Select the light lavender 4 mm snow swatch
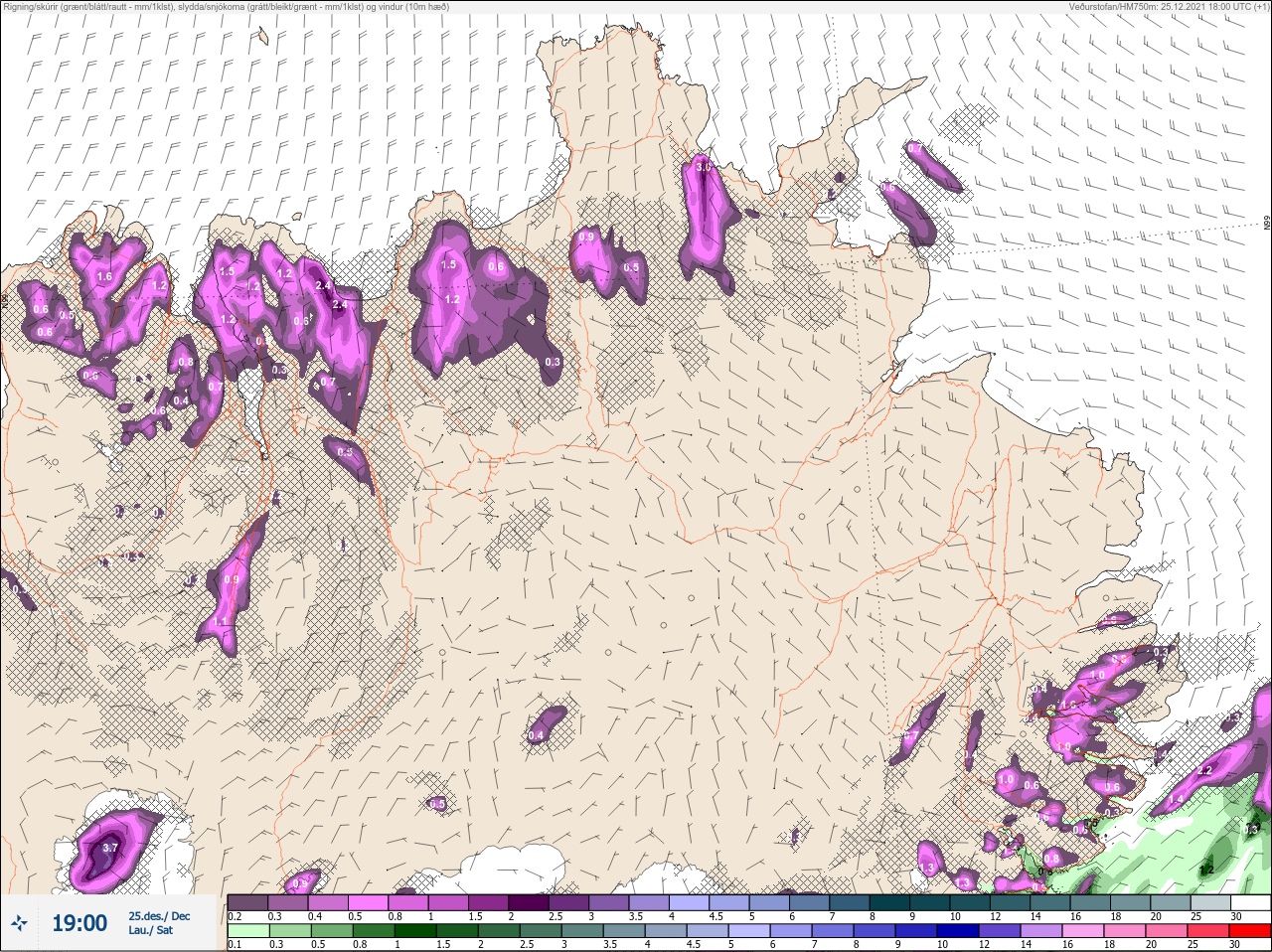This screenshot has height=952, width=1272. coord(689,903)
